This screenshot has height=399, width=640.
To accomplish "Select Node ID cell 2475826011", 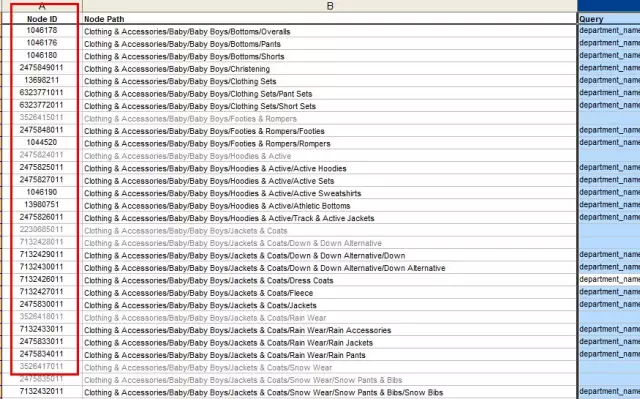I will click(42, 217).
